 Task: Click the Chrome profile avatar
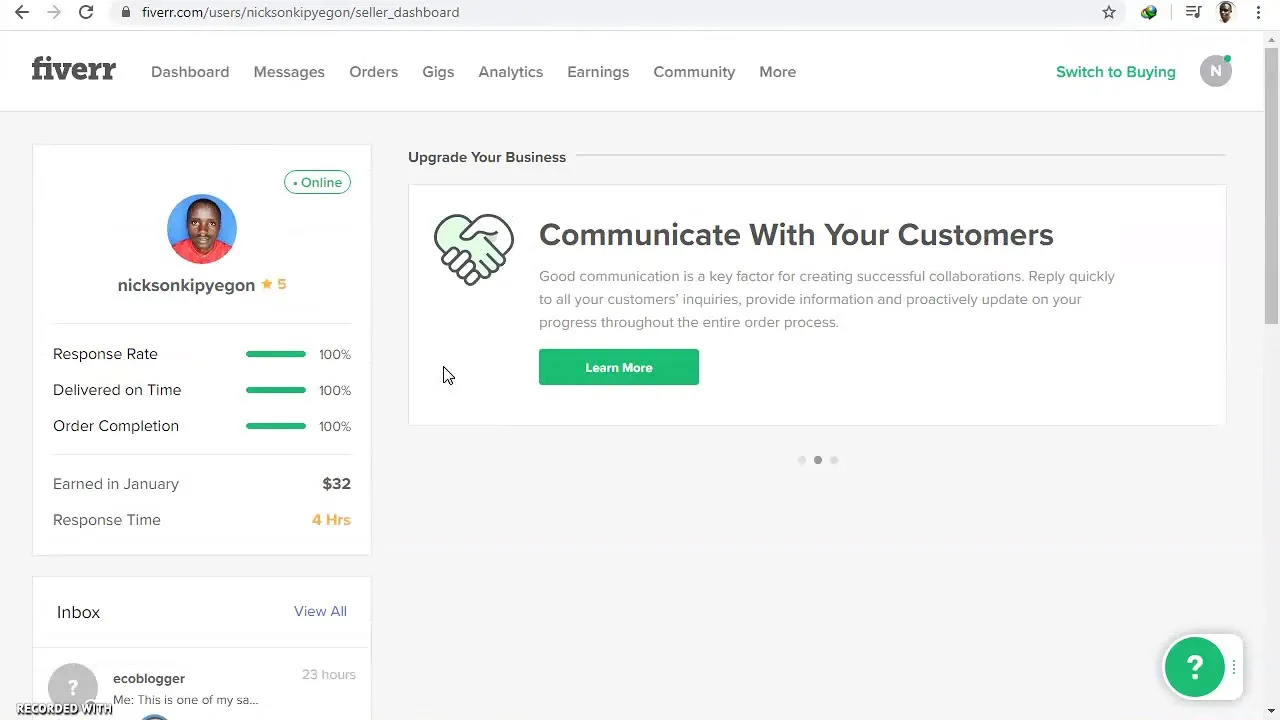tap(1226, 12)
